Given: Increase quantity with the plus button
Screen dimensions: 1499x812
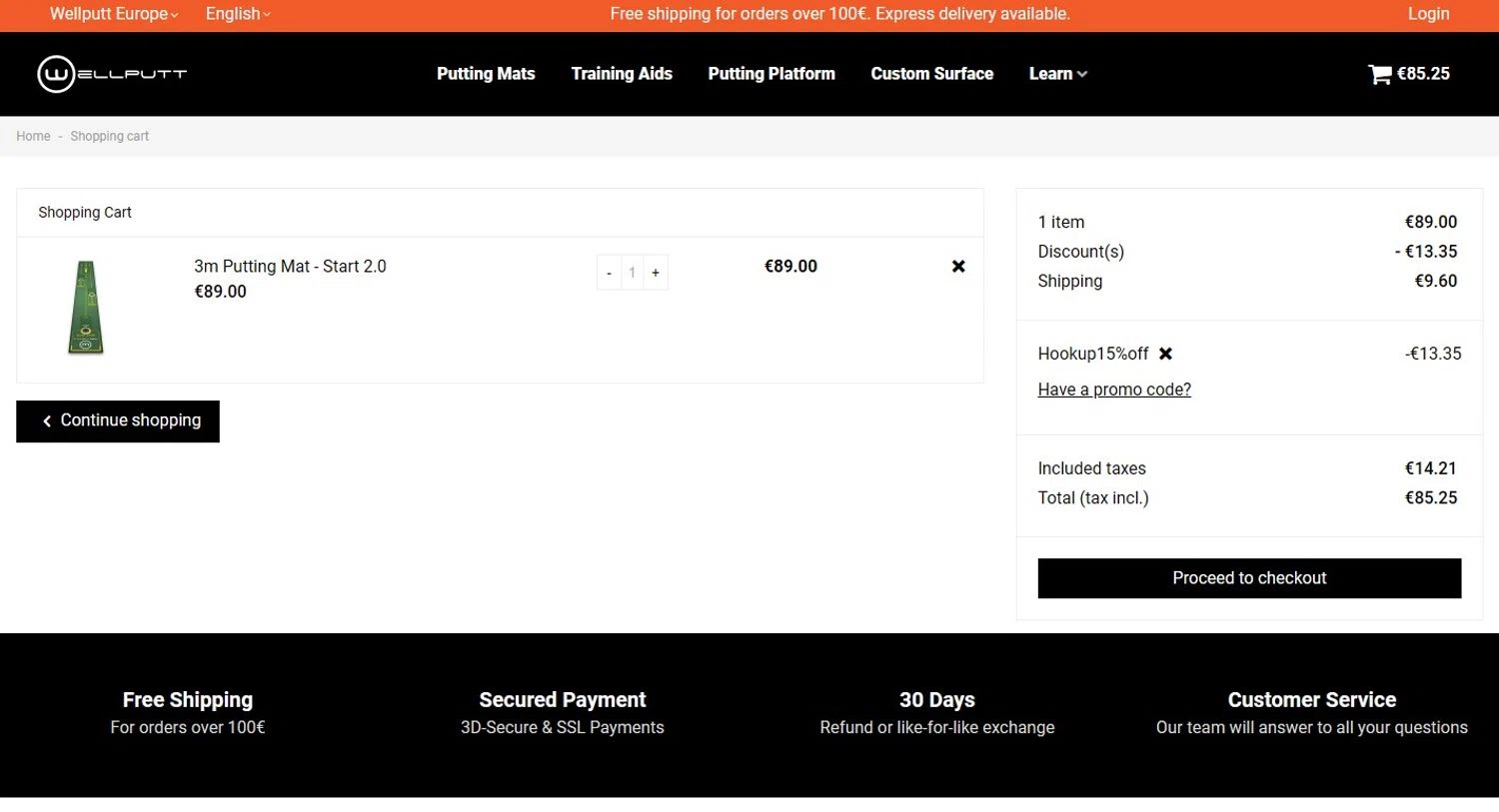Looking at the screenshot, I should point(656,273).
